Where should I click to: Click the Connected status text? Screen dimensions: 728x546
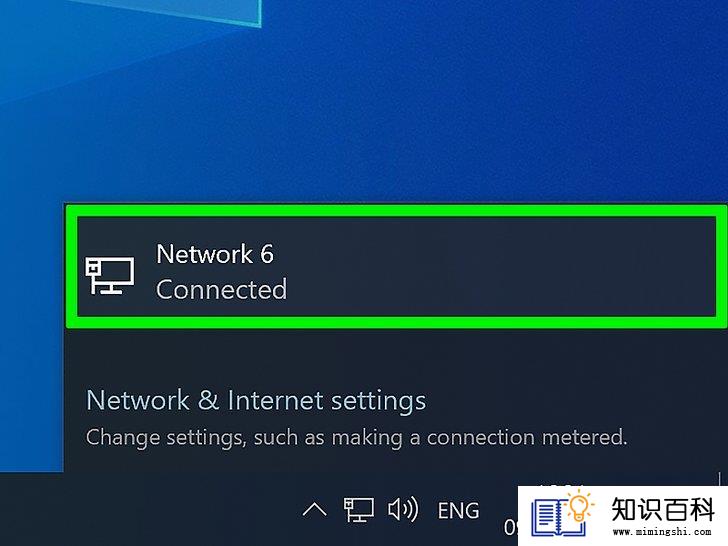coord(221,289)
